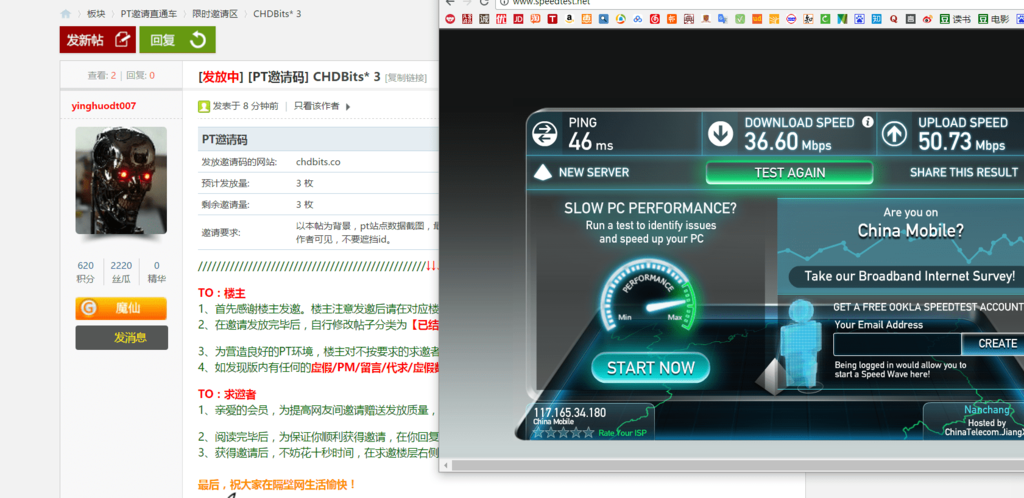Click 2220 丝瓜 stat
1024x498 pixels.
pos(121,272)
